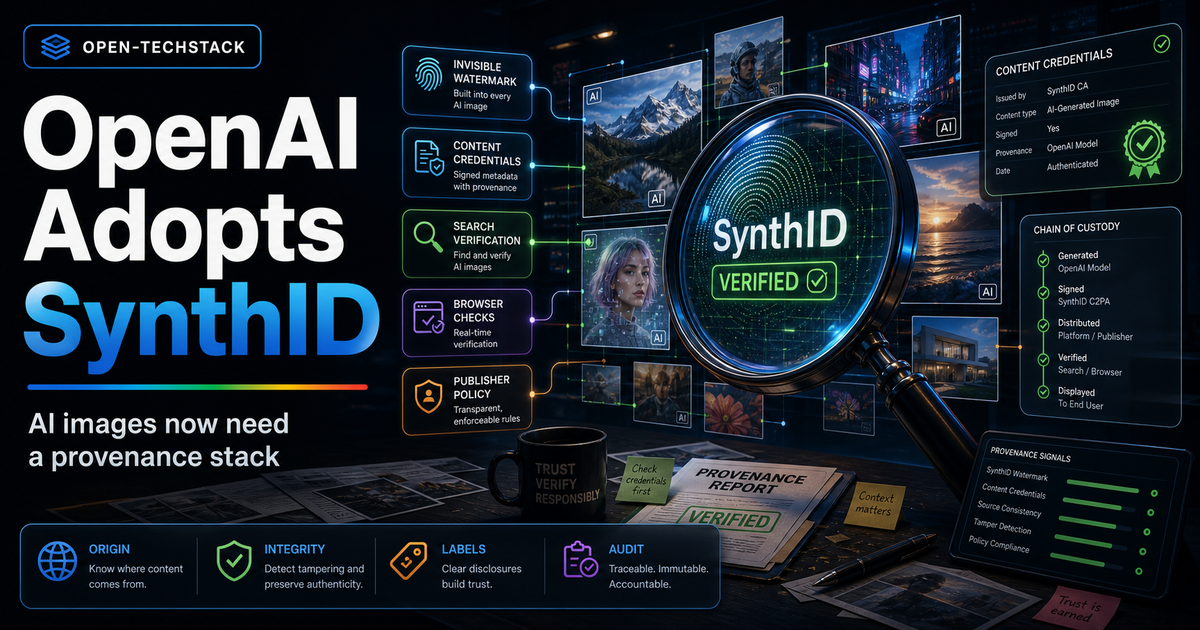Select the orange tag Labels icon
Viewport: 1200px width, 630px height.
coord(408,563)
